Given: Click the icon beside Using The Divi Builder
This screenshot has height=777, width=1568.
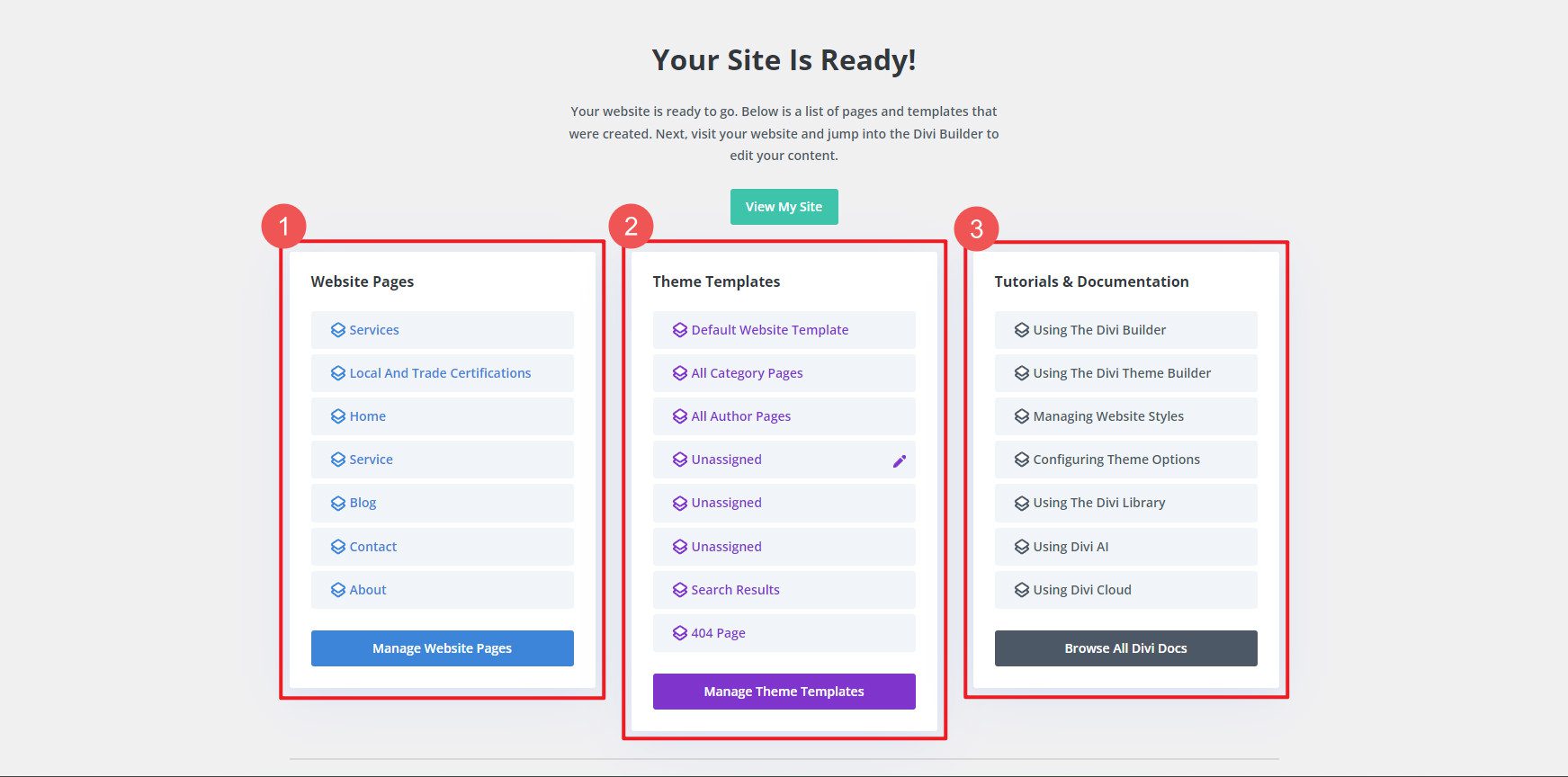Looking at the screenshot, I should click(1022, 330).
